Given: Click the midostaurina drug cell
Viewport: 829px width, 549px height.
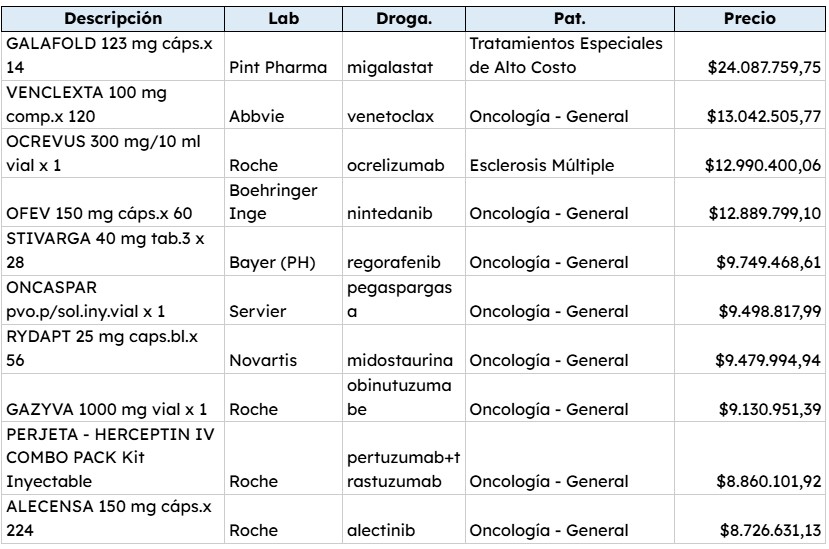Looking at the screenshot, I should pyautogui.click(x=402, y=360).
